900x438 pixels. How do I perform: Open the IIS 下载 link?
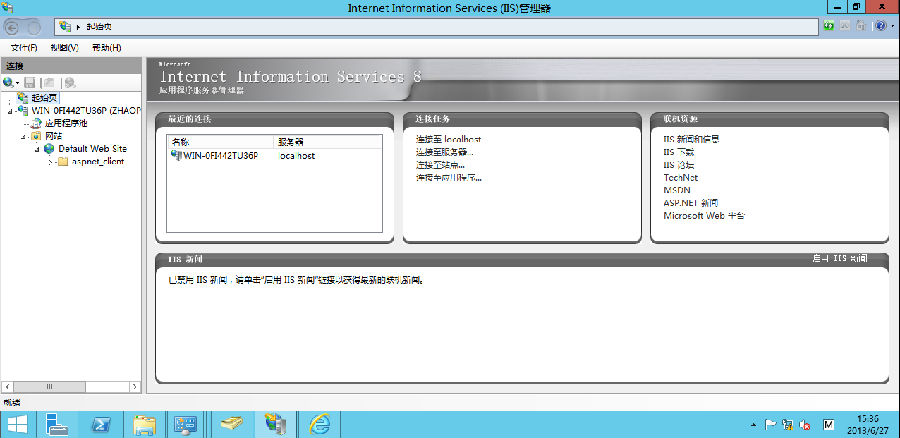pyautogui.click(x=678, y=152)
